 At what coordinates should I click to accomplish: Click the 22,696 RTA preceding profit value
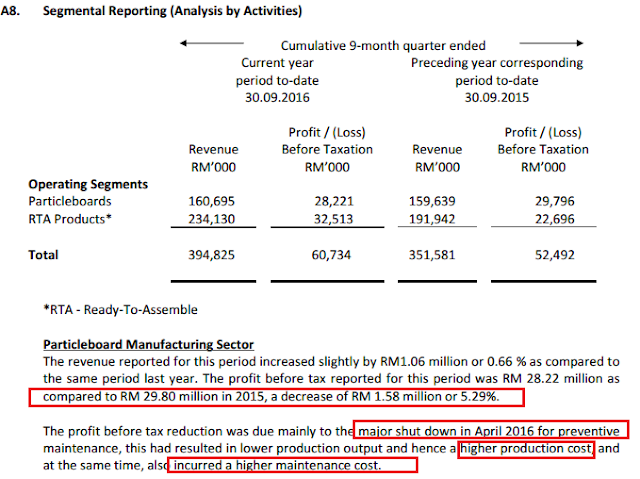[555, 219]
